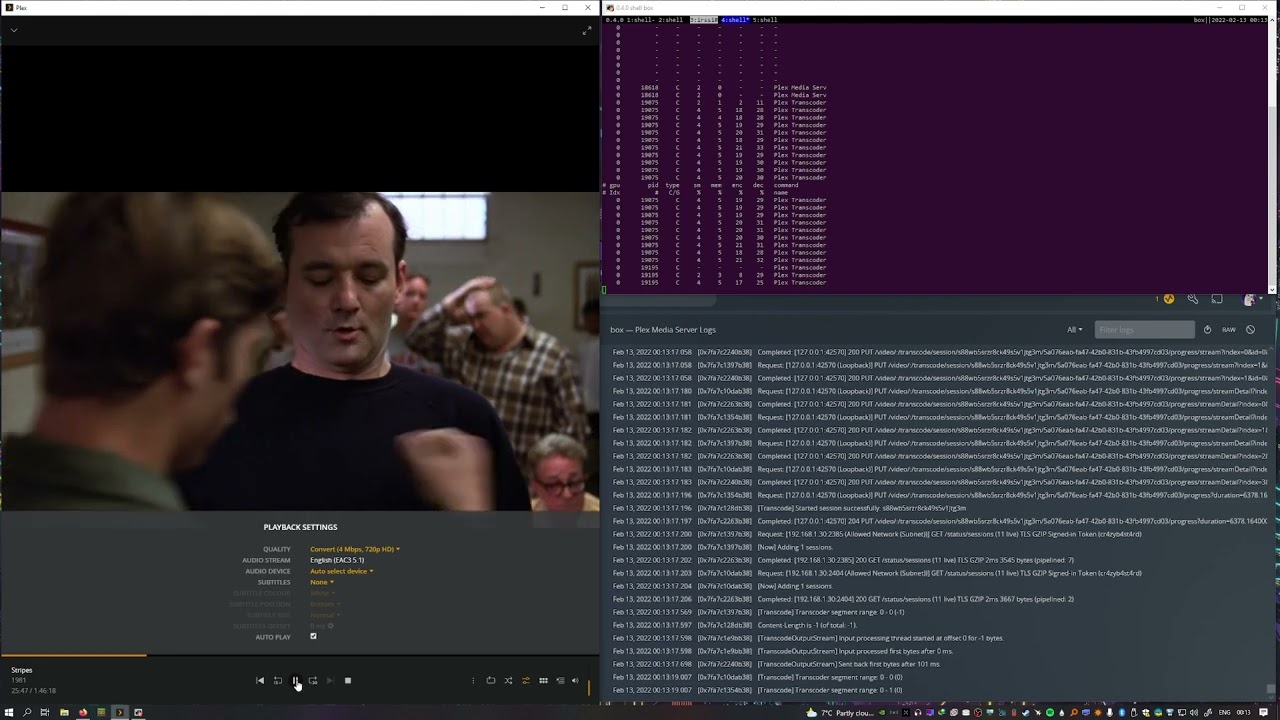Toggle the playback settings icon
1280x720 pixels.
pyautogui.click(x=526, y=681)
